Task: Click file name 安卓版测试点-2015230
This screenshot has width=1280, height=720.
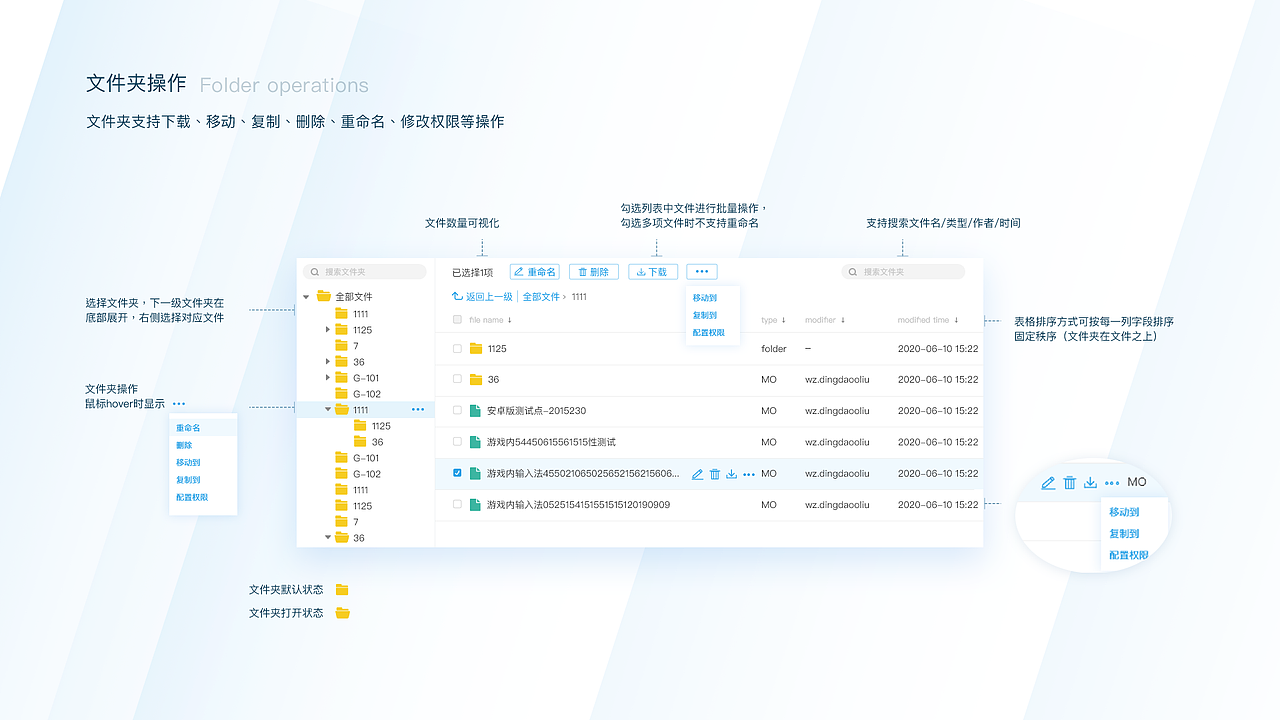Action: 536,411
